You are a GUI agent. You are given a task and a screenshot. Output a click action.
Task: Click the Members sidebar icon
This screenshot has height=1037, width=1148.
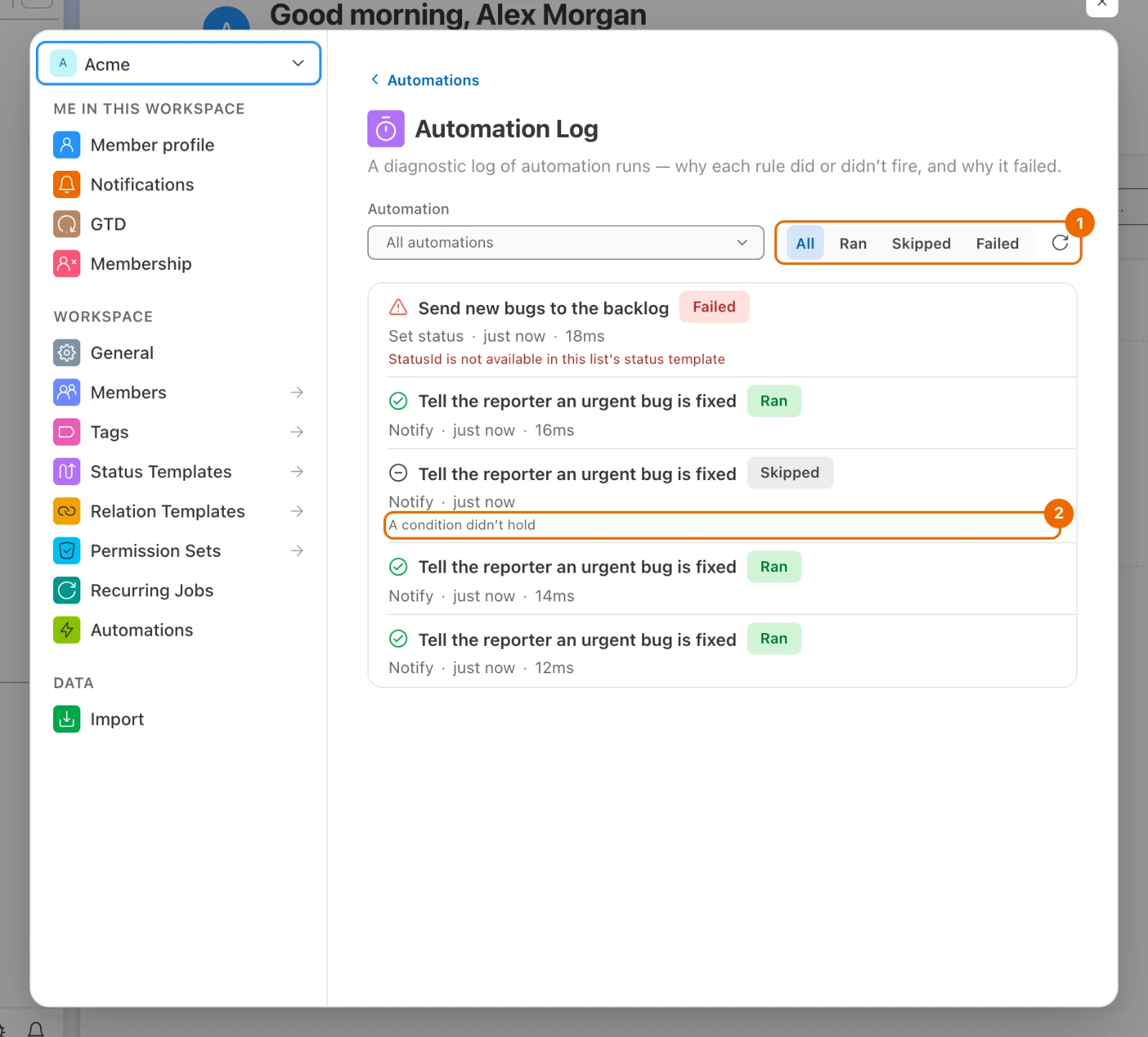pos(67,393)
